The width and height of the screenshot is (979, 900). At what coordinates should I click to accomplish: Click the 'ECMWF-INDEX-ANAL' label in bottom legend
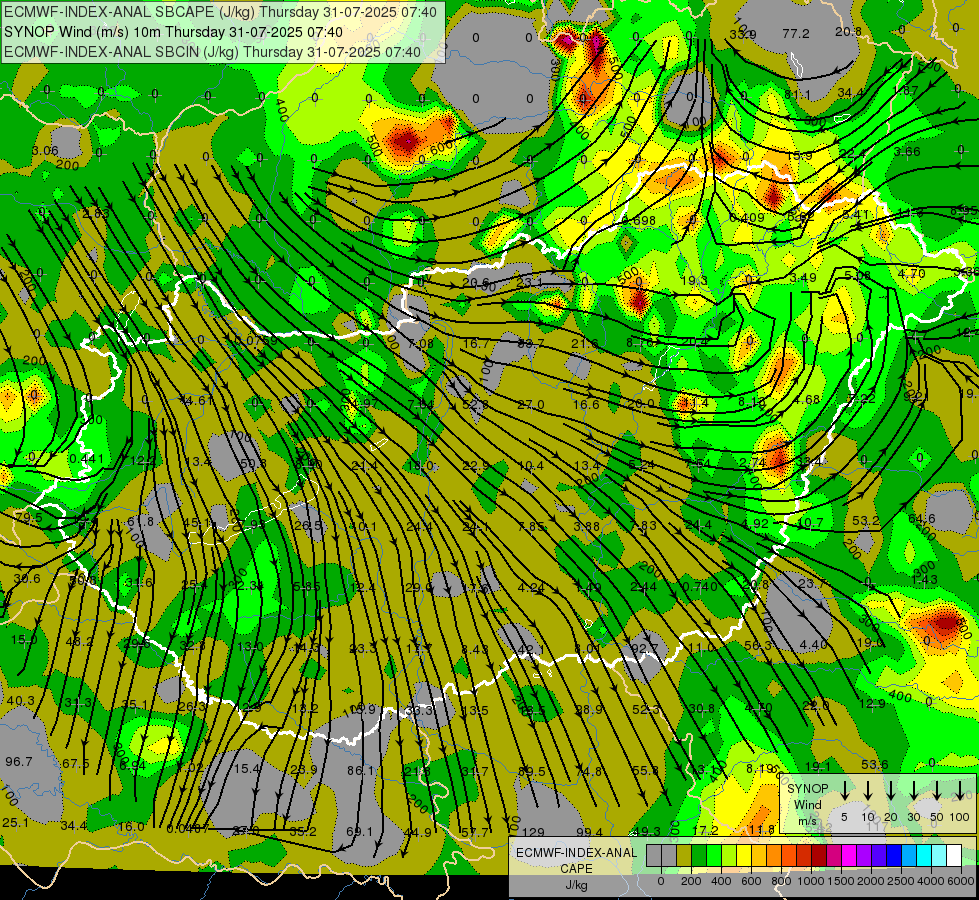[576, 853]
